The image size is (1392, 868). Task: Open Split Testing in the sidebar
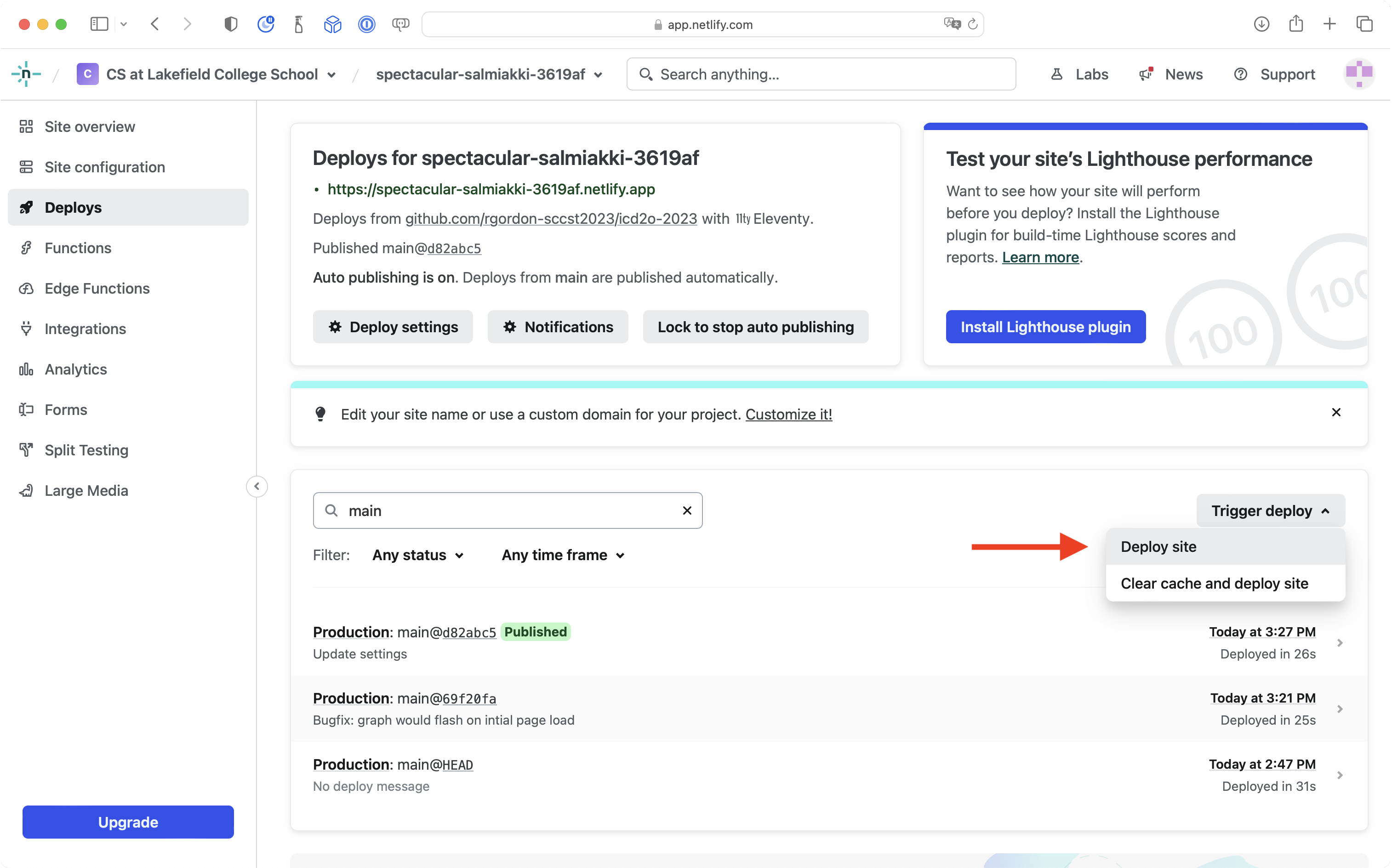pyautogui.click(x=128, y=450)
